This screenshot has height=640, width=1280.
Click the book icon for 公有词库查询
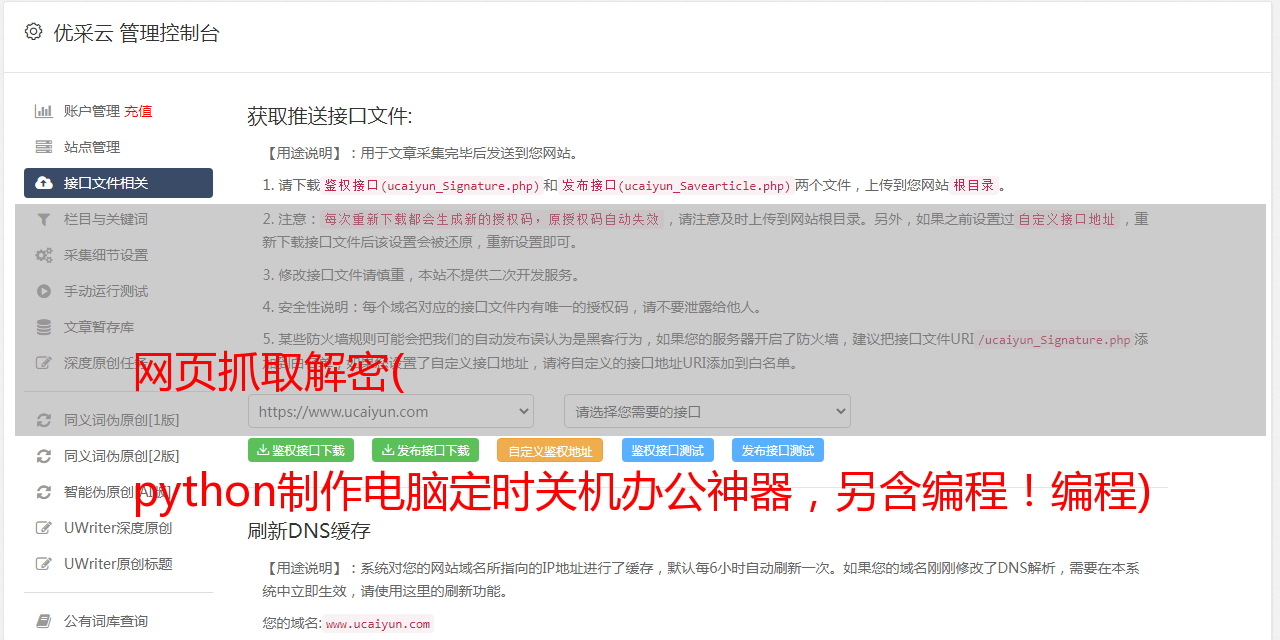pos(44,621)
